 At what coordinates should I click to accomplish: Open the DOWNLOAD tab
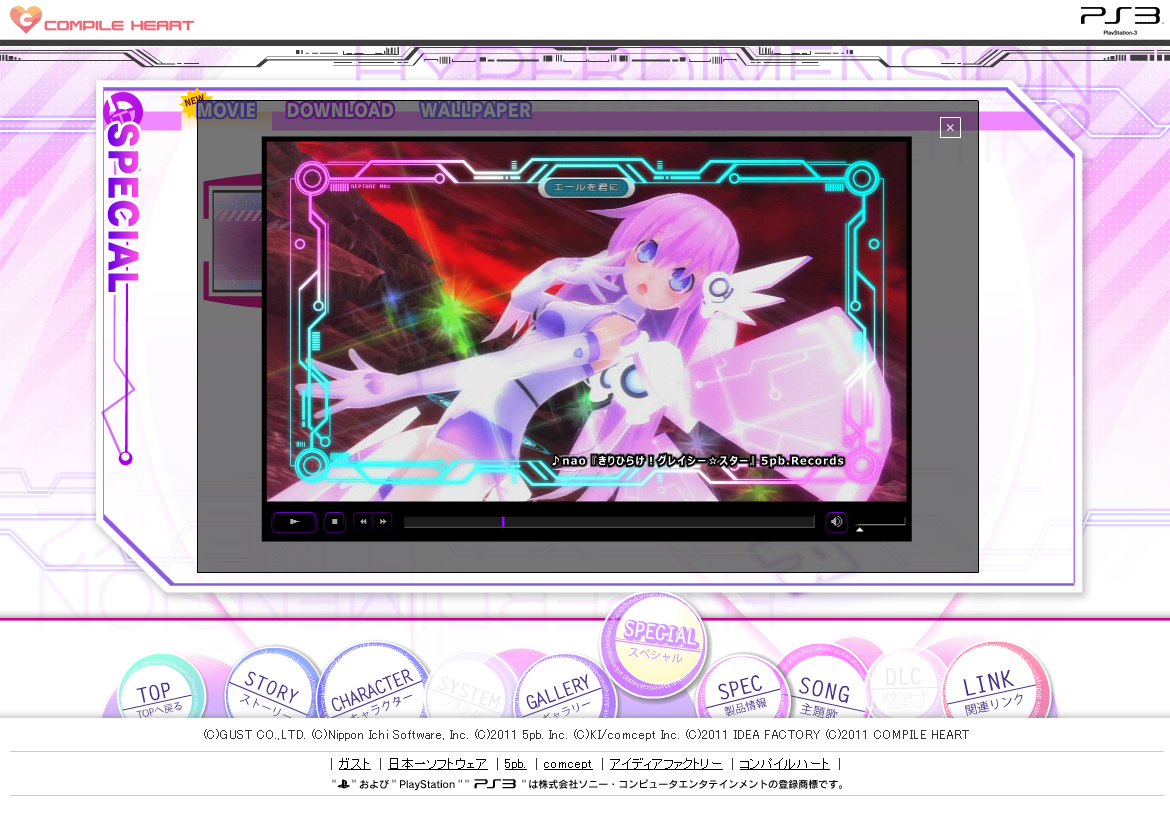340,110
